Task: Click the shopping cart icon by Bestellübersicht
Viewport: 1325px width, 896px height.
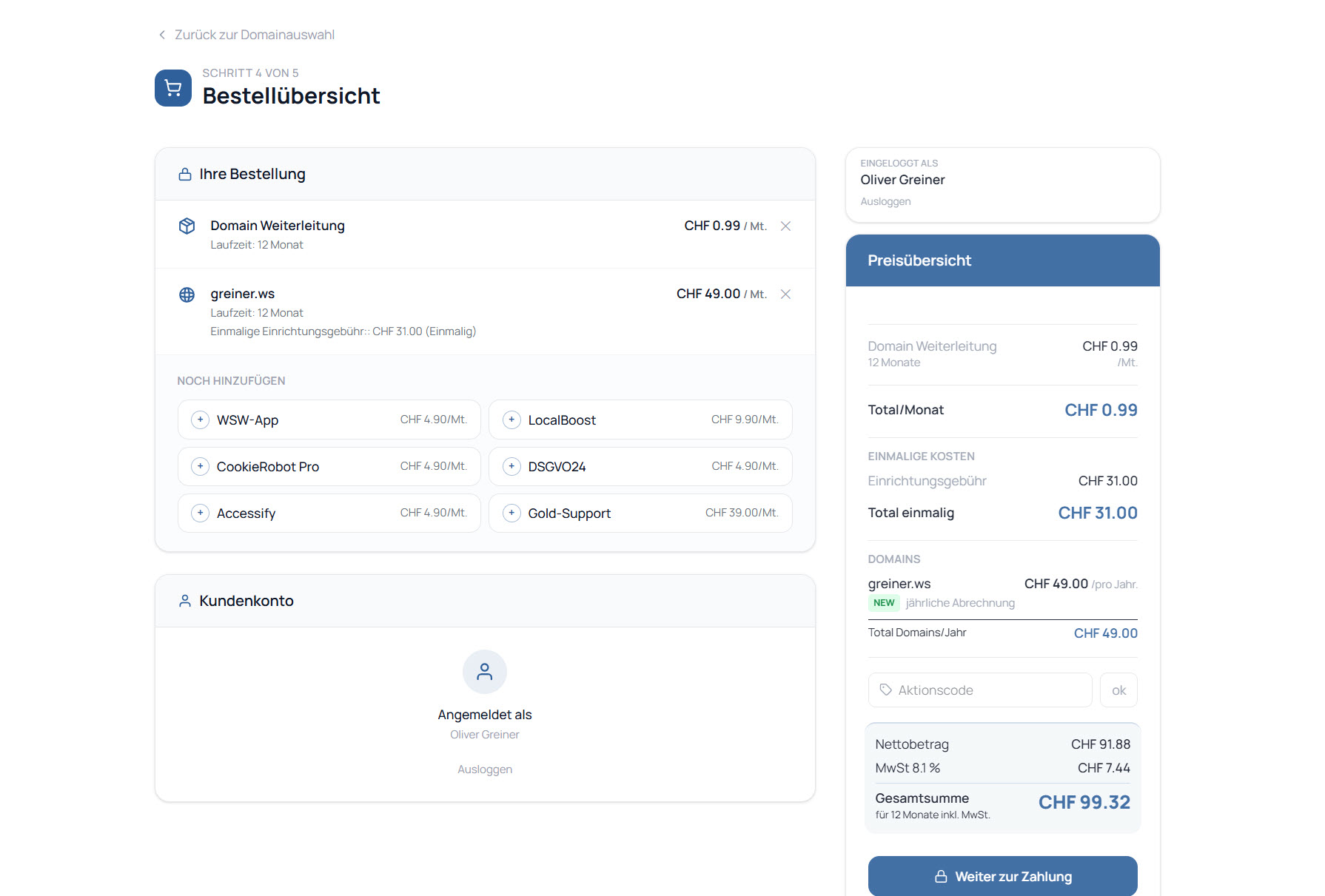Action: 173,88
